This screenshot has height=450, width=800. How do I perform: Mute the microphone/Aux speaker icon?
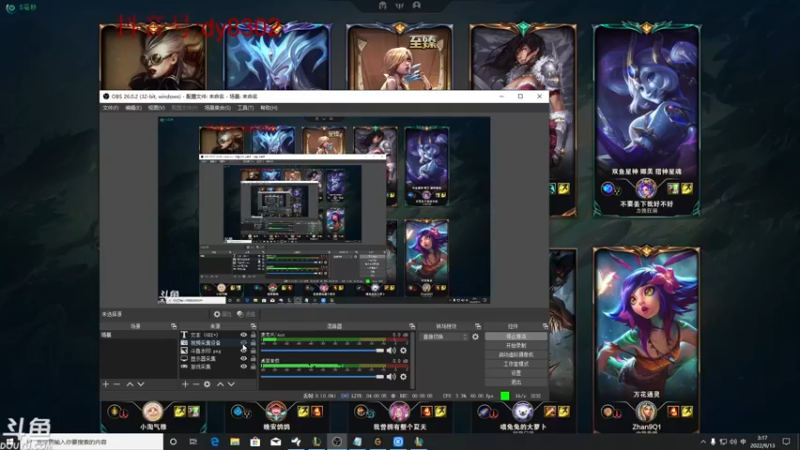click(x=391, y=351)
